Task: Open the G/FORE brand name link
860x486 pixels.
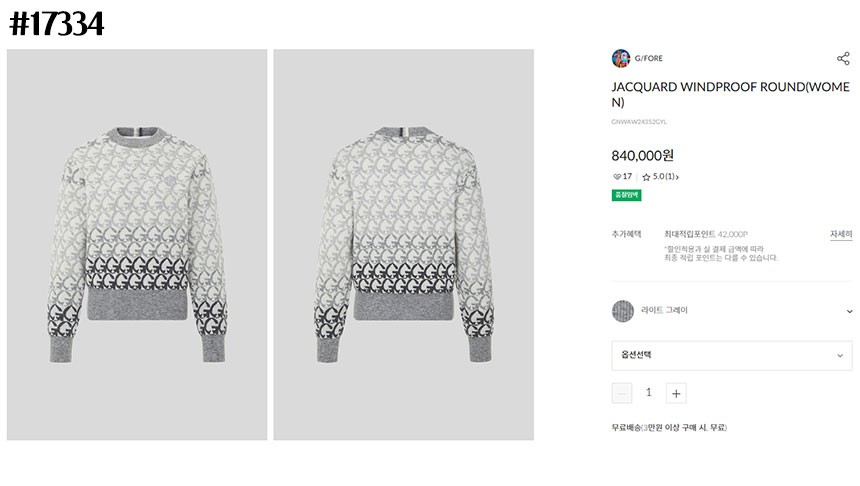Action: pyautogui.click(x=649, y=59)
